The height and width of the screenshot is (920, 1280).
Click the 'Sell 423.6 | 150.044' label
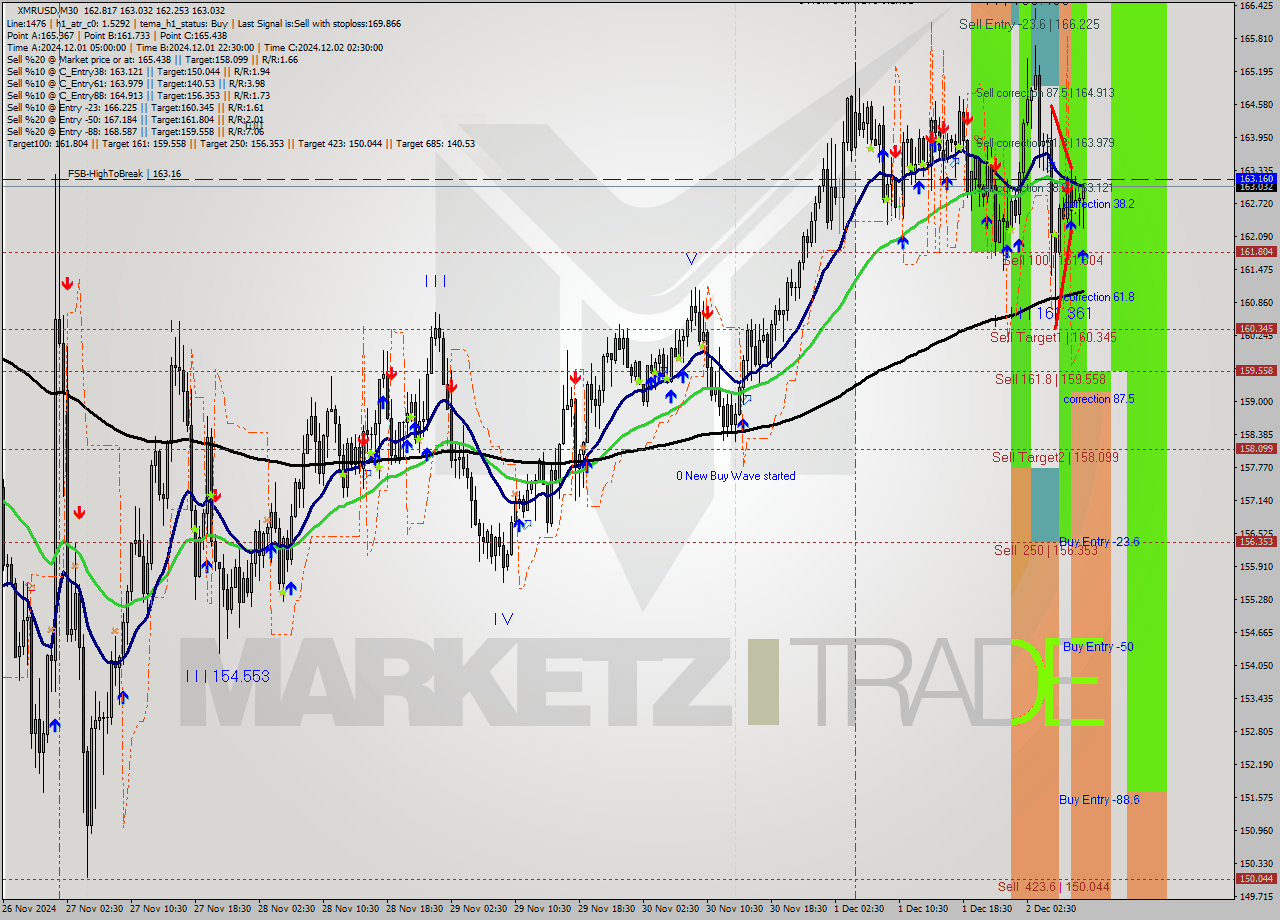pos(1054,887)
